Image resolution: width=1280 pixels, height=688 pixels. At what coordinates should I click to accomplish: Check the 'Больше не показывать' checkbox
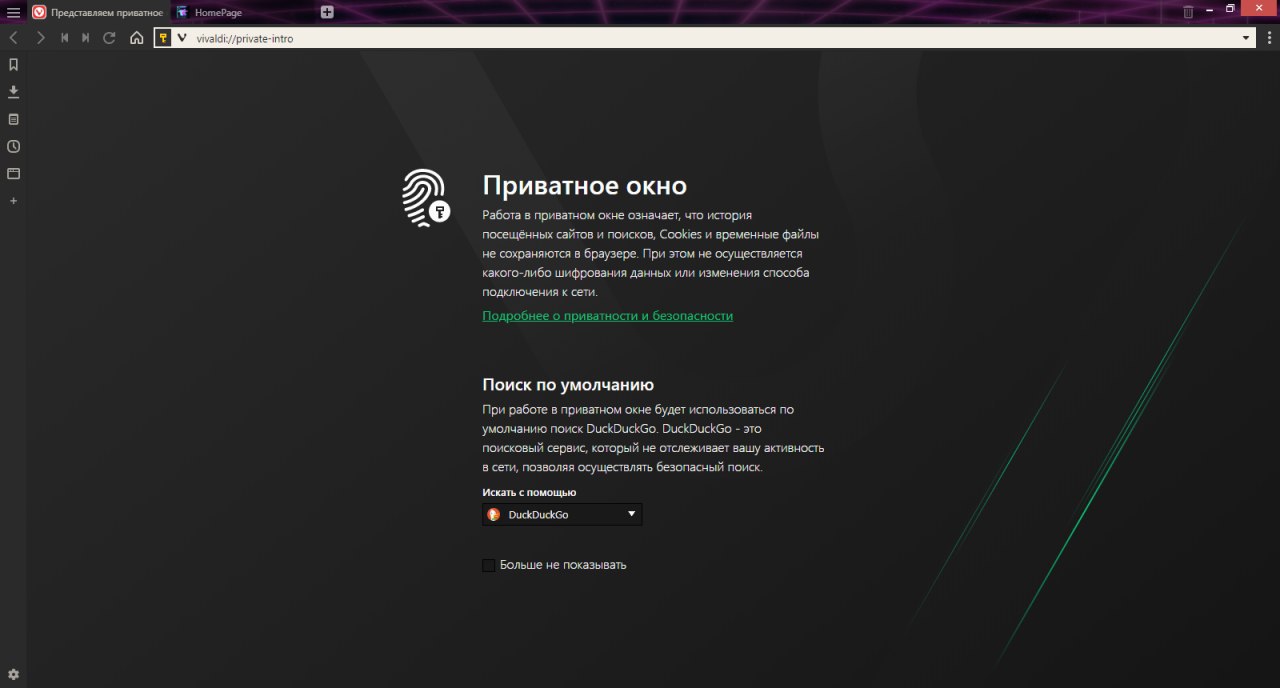tap(489, 565)
